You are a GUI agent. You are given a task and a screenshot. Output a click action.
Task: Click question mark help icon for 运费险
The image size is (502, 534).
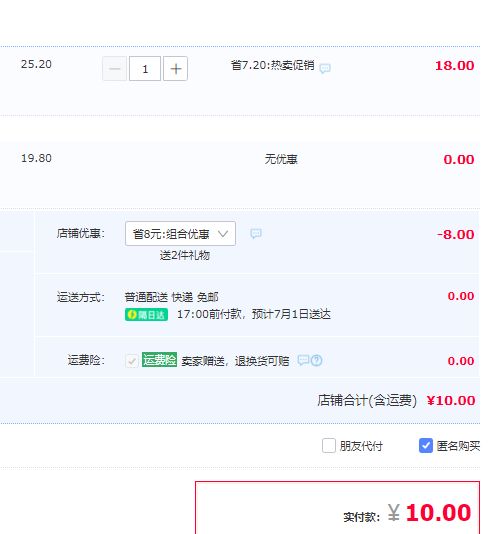point(317,360)
